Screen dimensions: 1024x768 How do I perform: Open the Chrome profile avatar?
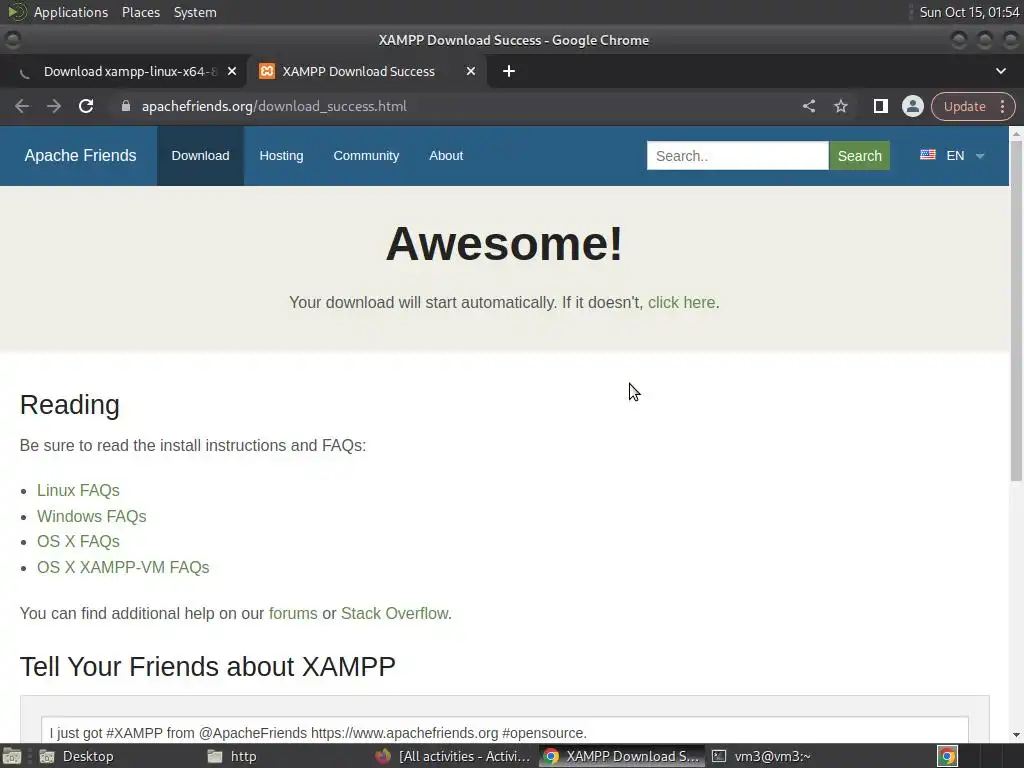tap(912, 106)
